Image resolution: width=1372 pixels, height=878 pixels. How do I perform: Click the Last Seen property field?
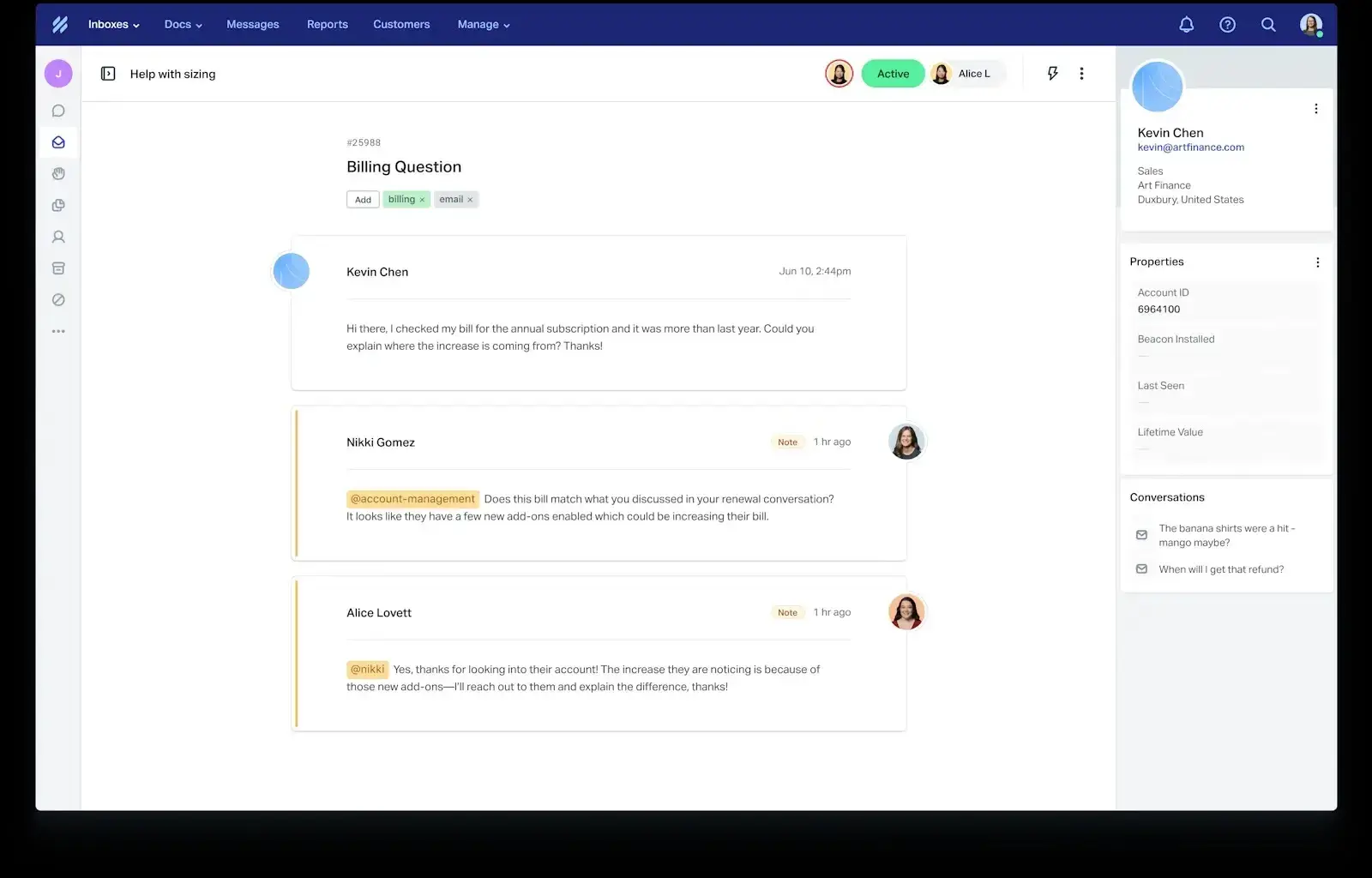tap(1226, 393)
